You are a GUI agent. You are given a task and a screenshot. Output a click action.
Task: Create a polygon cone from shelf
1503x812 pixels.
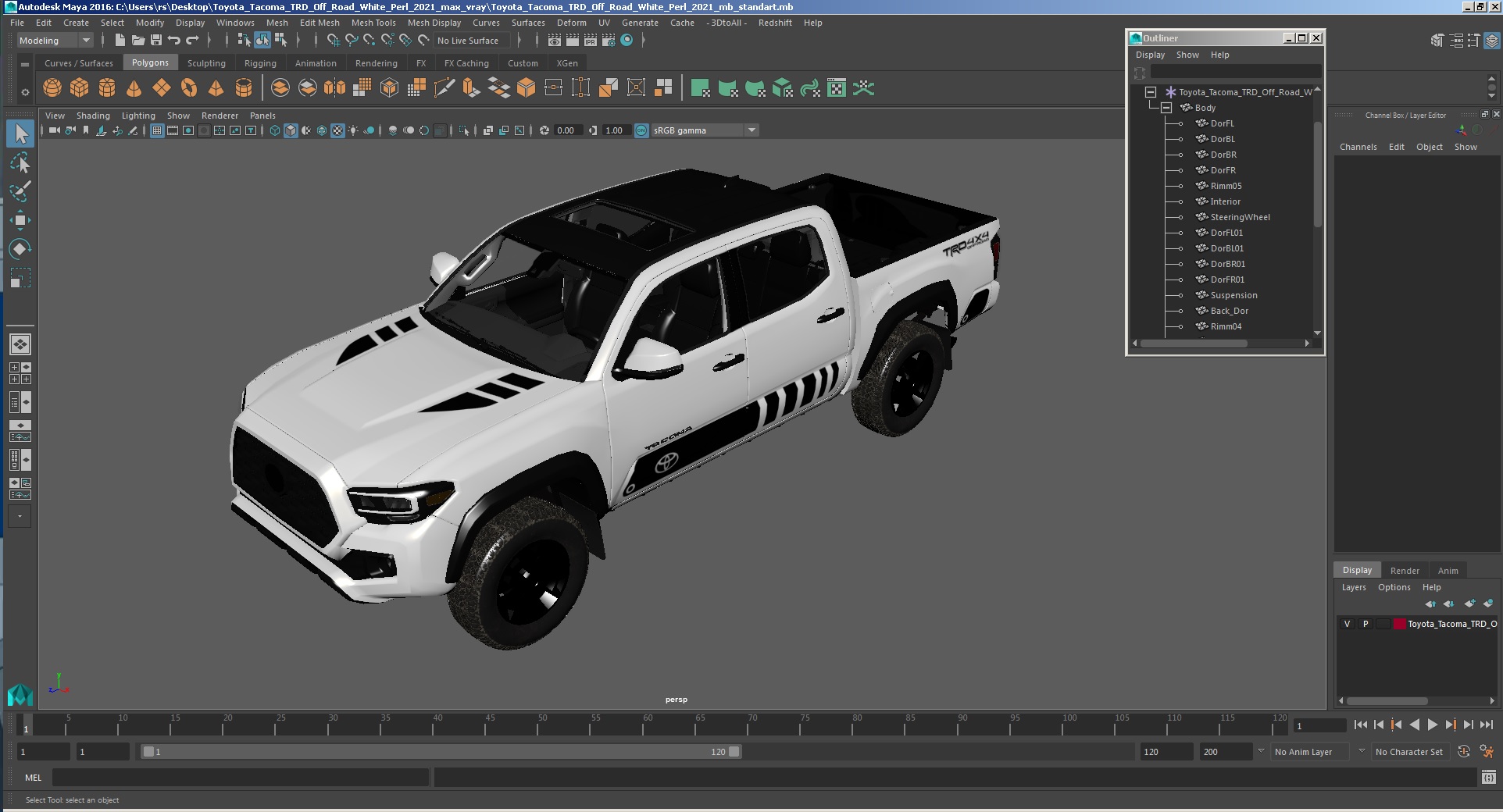(134, 88)
